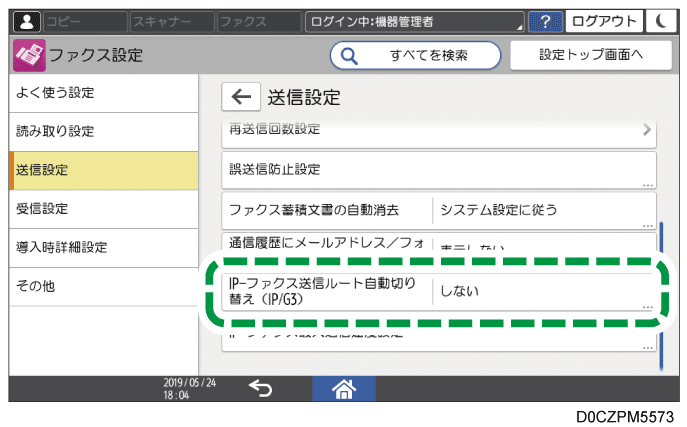Open the スキャナー function tab

click(x=172, y=21)
